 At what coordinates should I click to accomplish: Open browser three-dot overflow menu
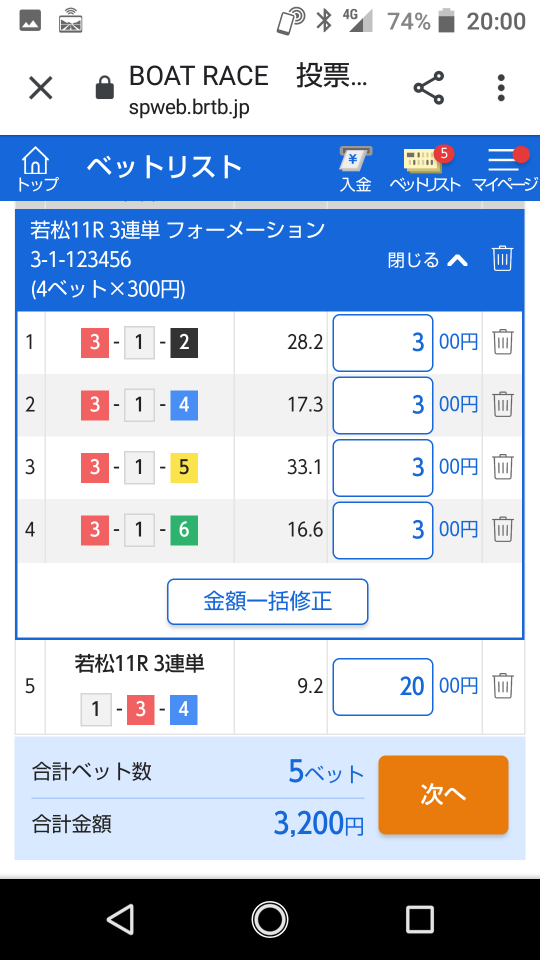(x=501, y=88)
